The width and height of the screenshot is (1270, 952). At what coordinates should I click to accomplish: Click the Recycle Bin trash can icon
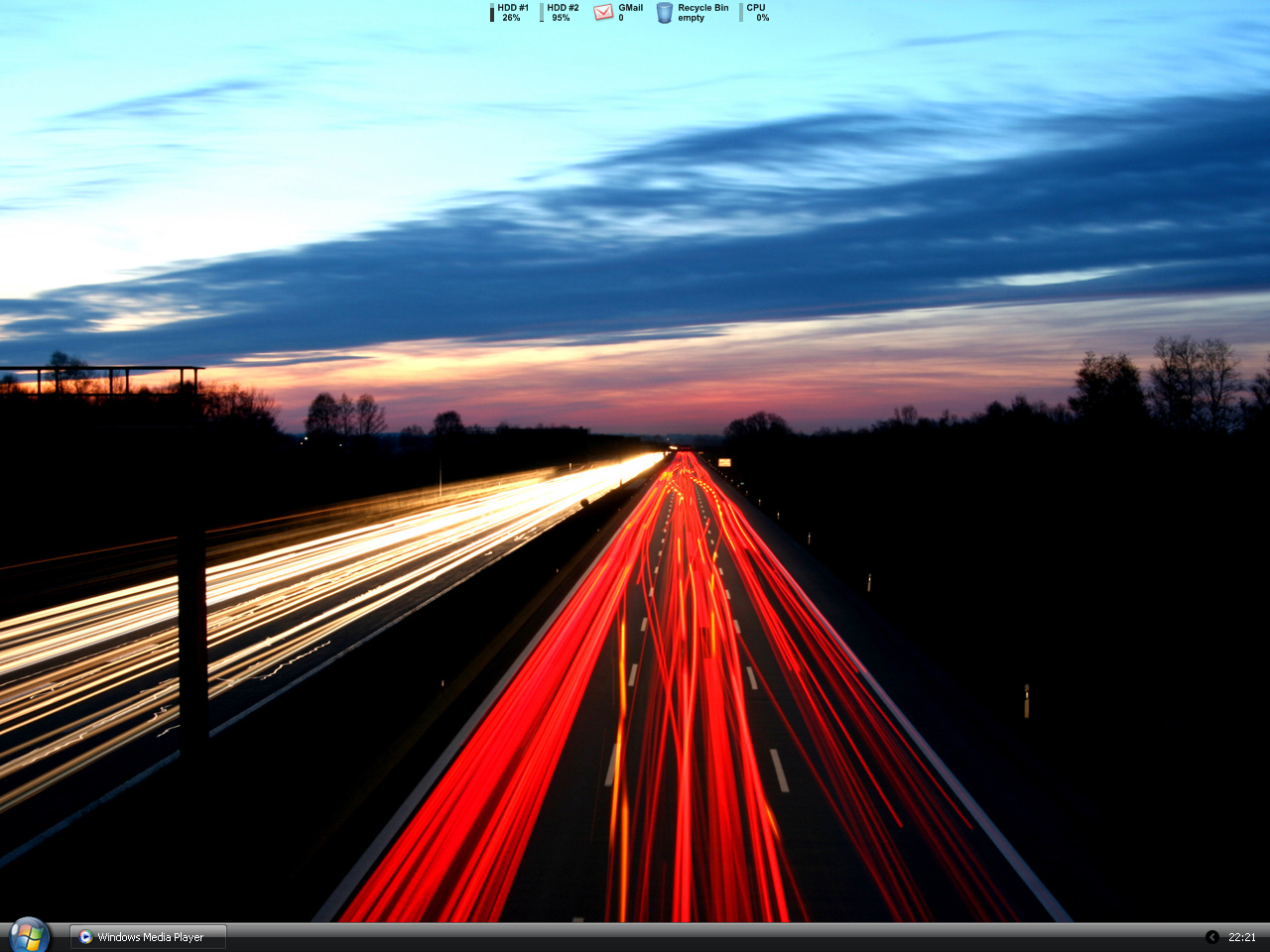point(665,12)
